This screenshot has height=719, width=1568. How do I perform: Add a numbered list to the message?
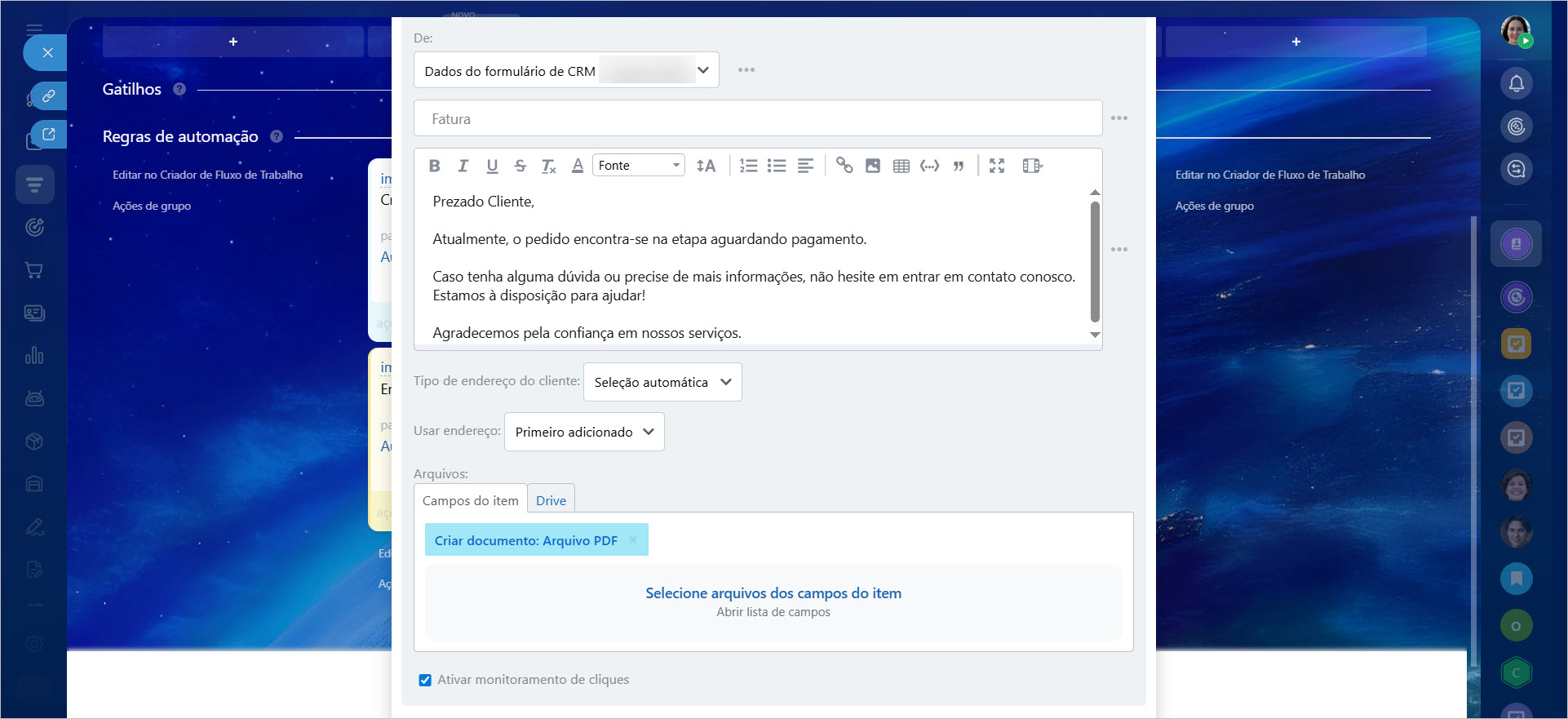coord(748,166)
